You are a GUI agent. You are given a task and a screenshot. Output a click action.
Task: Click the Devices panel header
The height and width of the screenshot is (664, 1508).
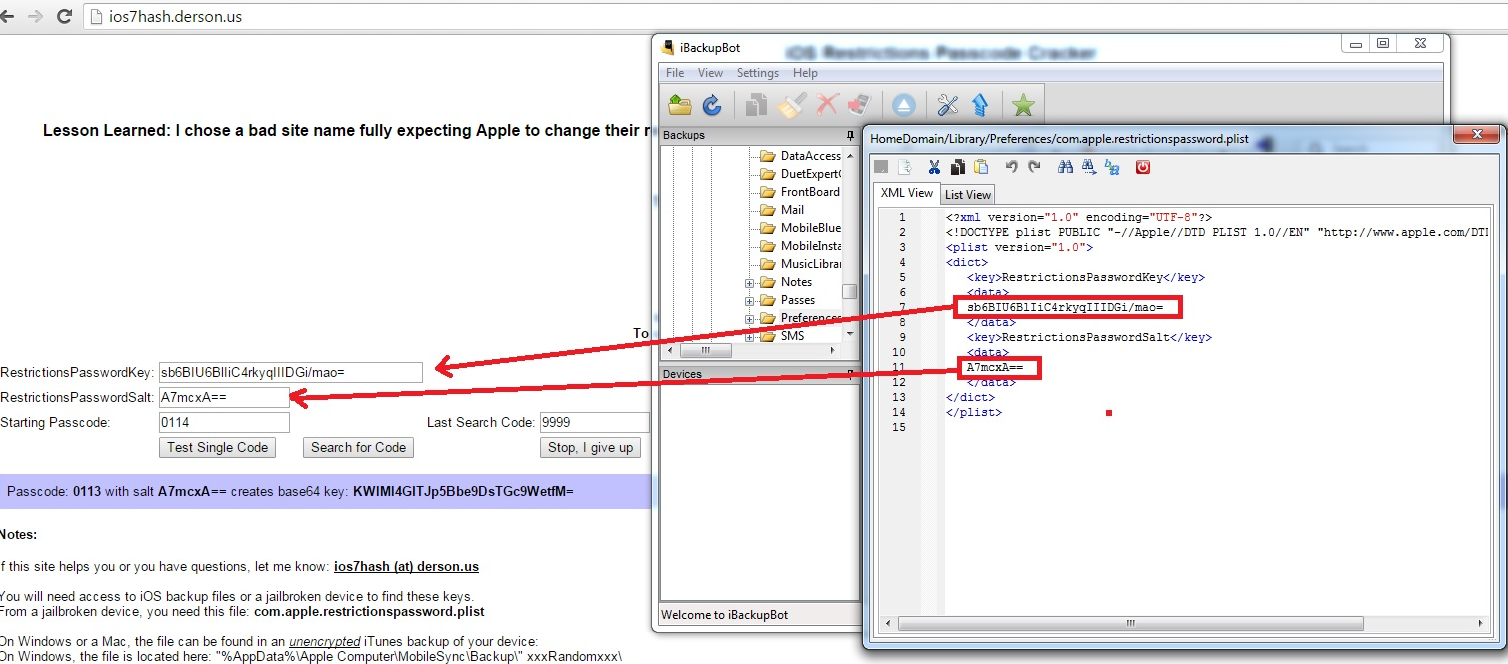coord(758,374)
